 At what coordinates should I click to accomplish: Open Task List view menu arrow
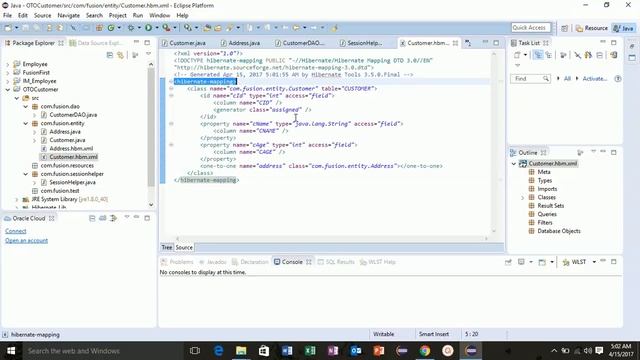pyautogui.click(x=518, y=65)
